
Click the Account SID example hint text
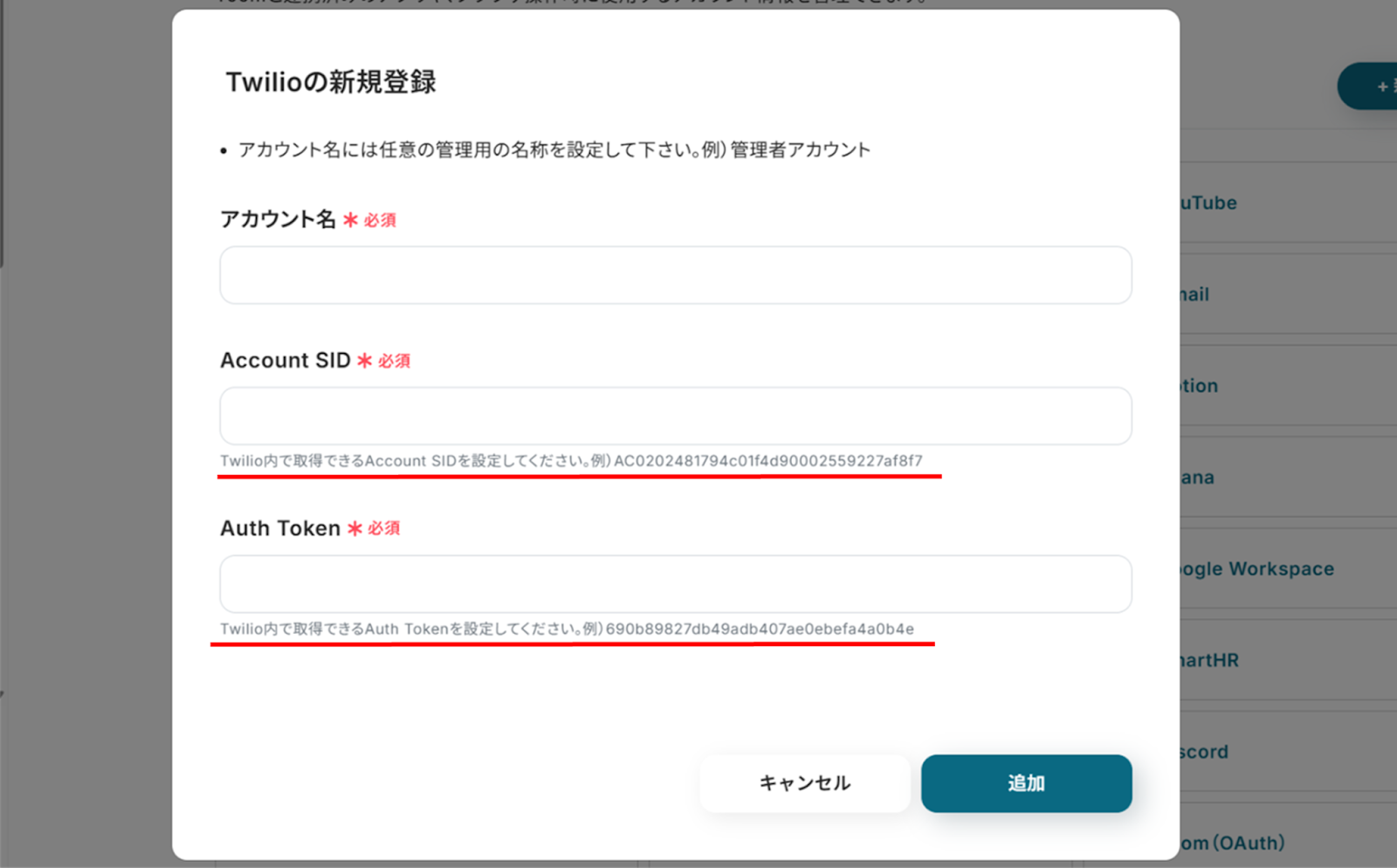click(571, 461)
